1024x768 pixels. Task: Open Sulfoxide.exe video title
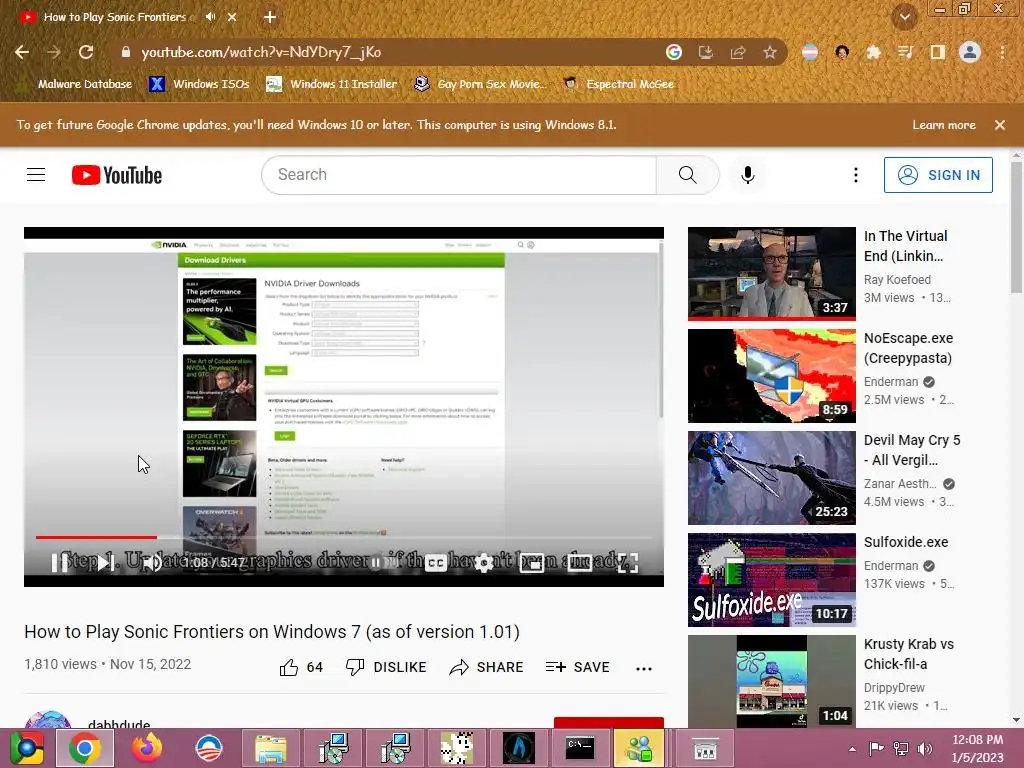906,542
